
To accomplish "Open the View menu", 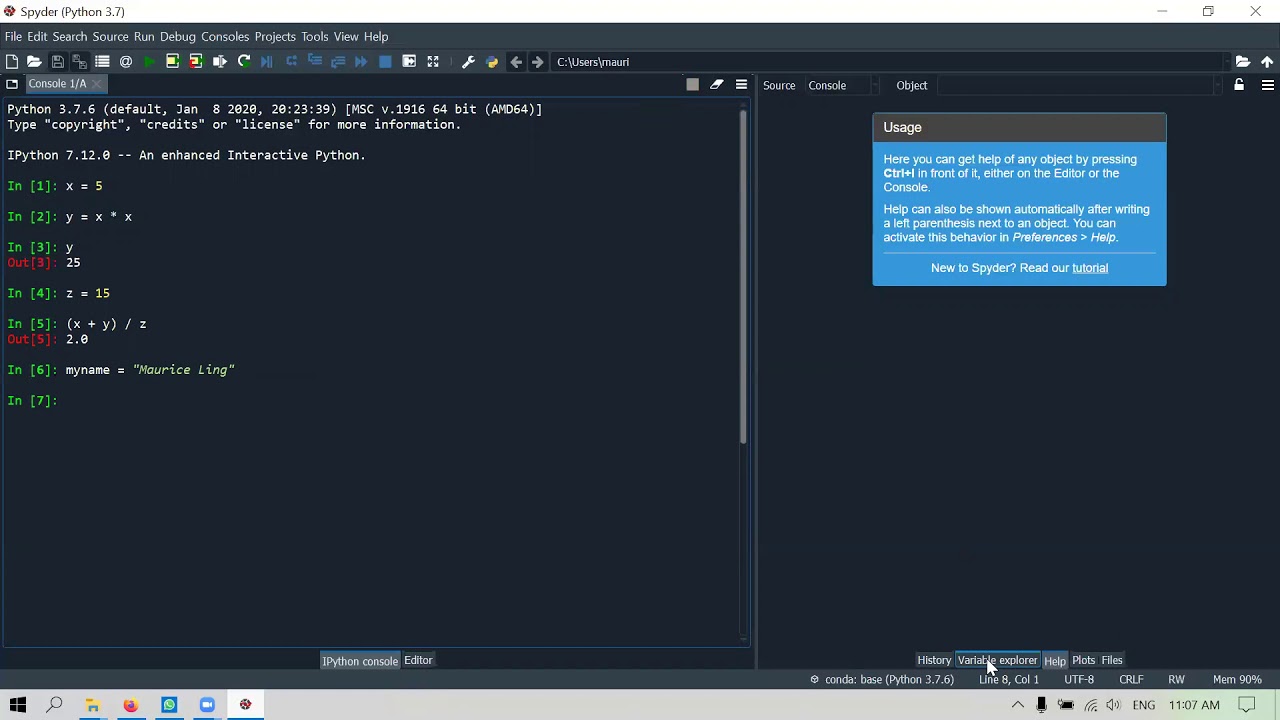I will click(x=346, y=37).
